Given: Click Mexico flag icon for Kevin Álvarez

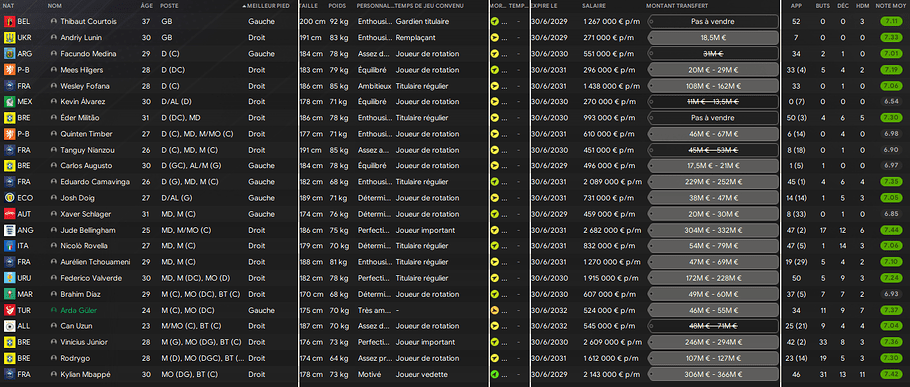Looking at the screenshot, I should click(x=9, y=102).
